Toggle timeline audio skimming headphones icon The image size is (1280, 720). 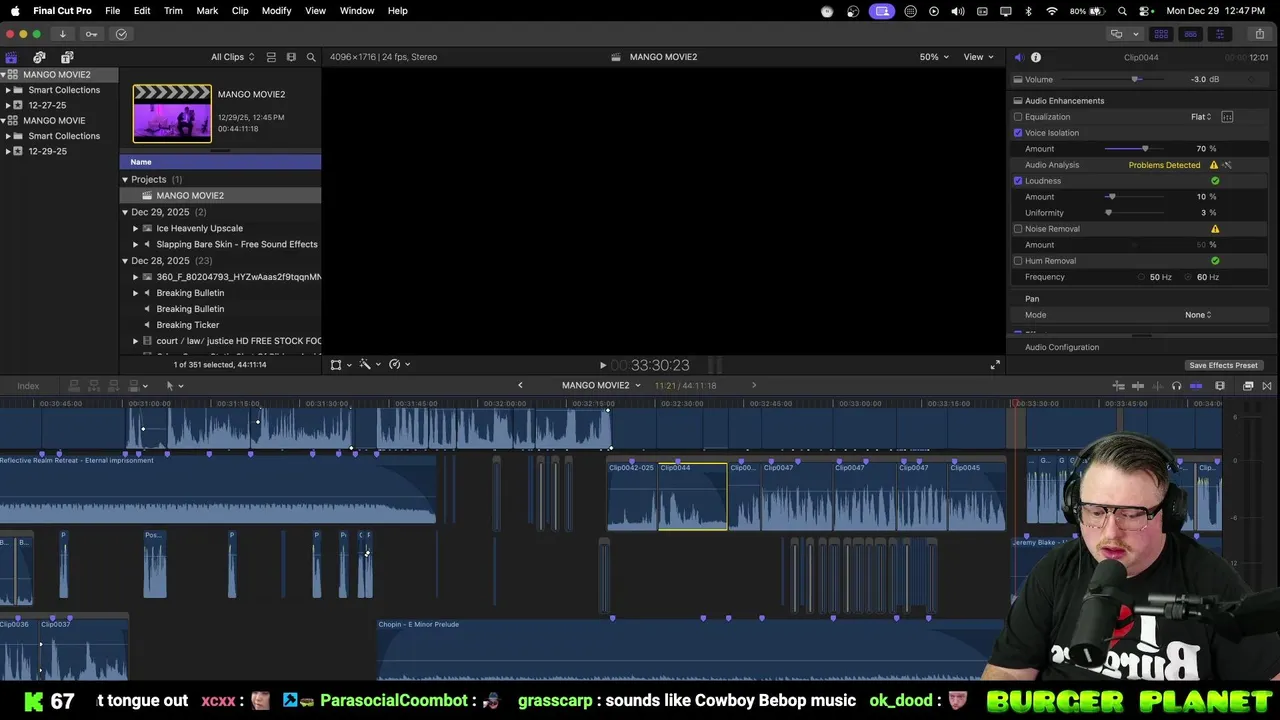[1176, 386]
